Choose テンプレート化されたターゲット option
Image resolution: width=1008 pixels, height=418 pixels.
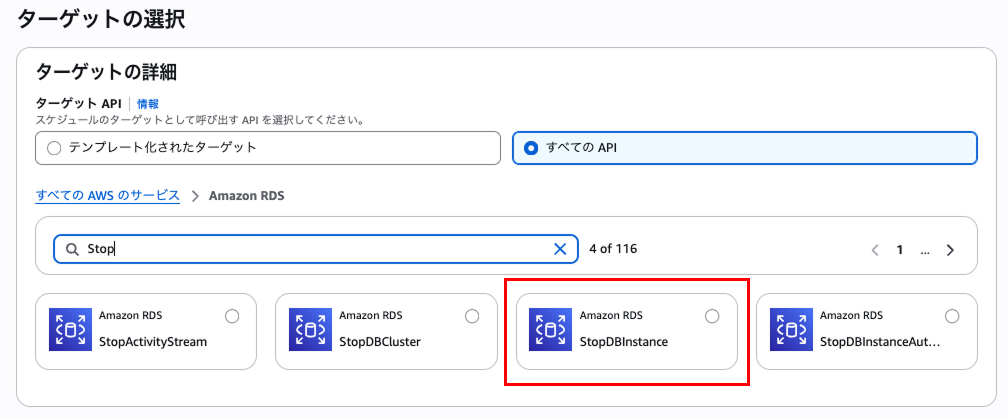pos(267,148)
